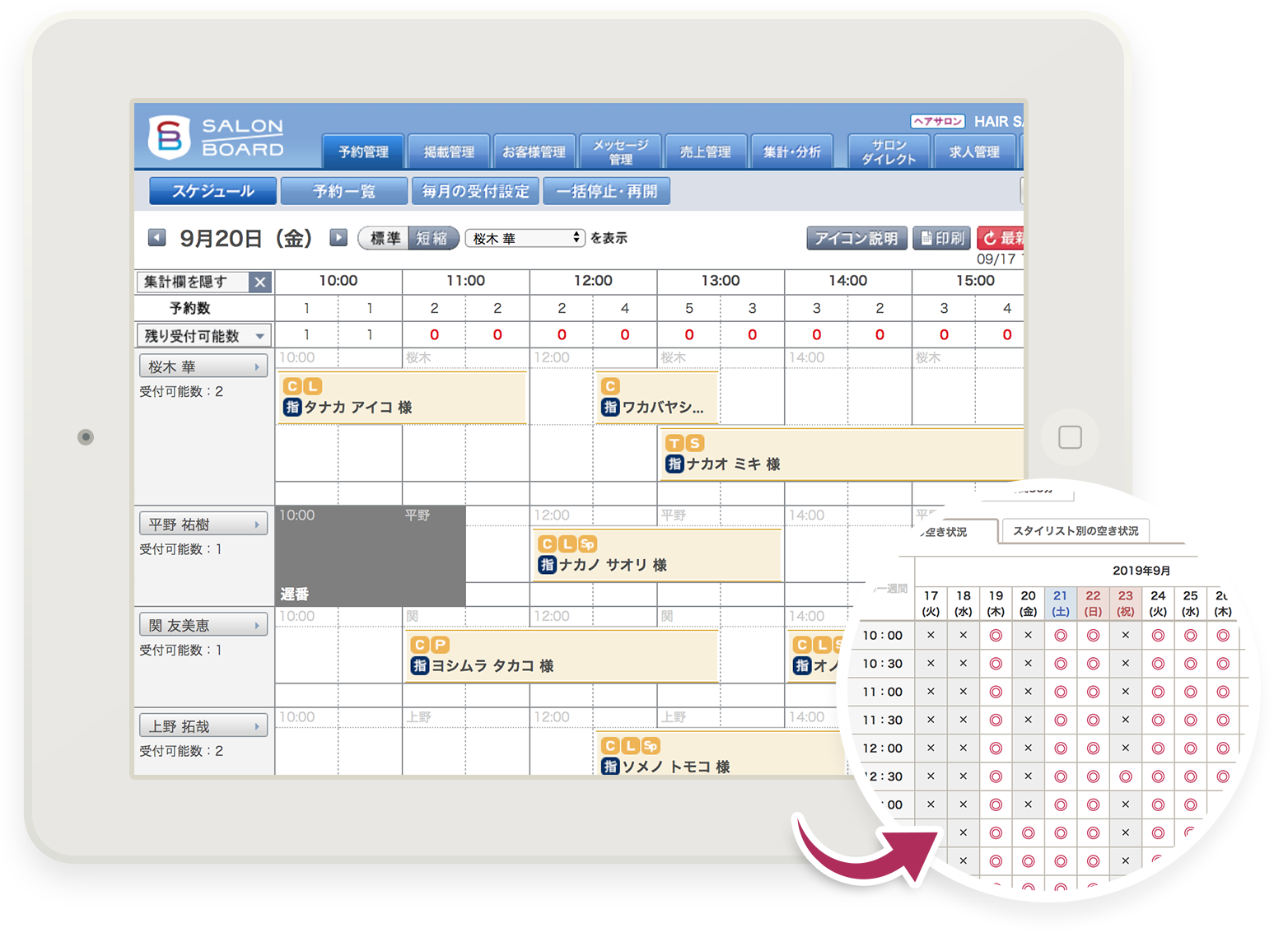This screenshot has width=1288, height=942.
Task: Click the T icon on ナカオ ミキ booking
Action: pos(674,443)
